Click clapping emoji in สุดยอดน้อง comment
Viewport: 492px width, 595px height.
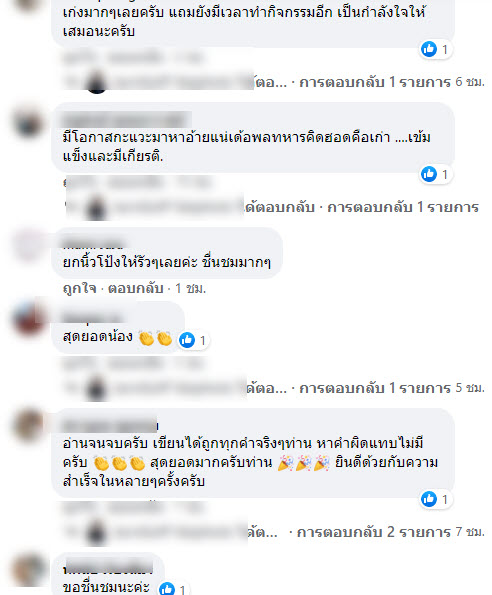[156, 338]
